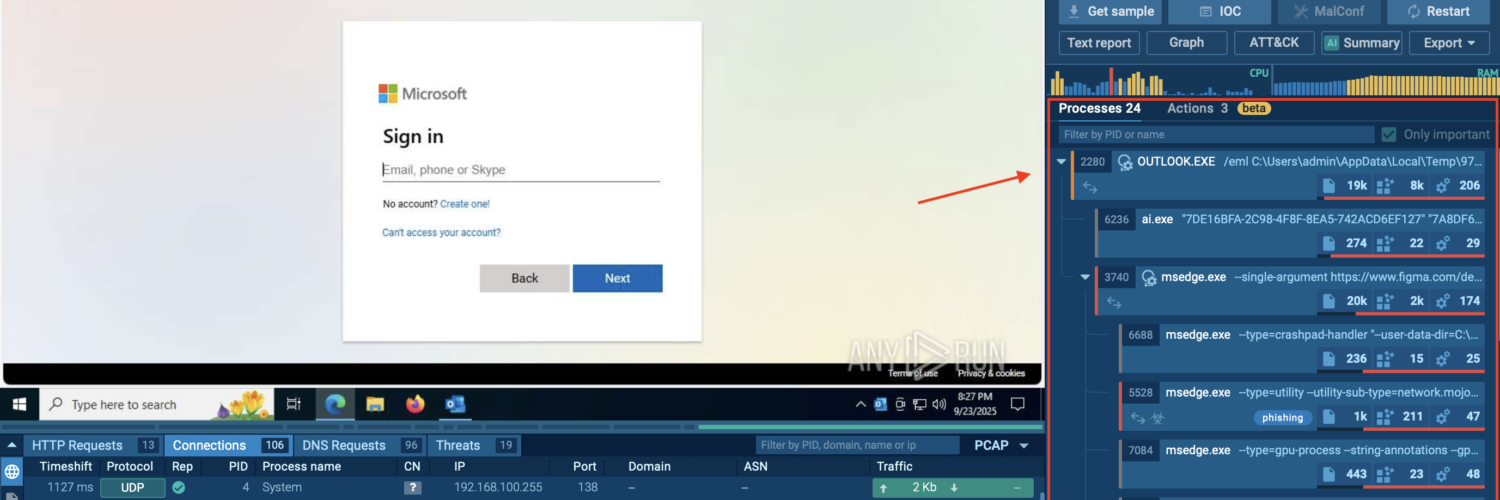This screenshot has width=1500, height=500.
Task: Select the msedge.exe gpu-process row 7084
Action: [1303, 462]
